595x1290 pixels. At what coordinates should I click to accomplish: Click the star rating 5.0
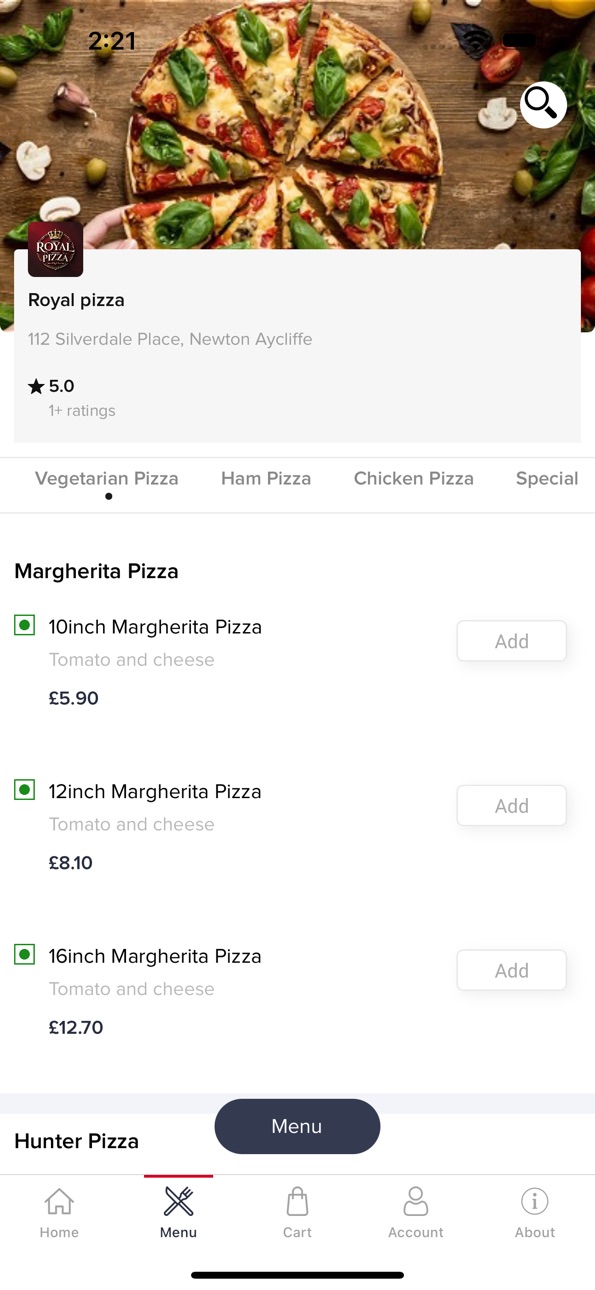(x=51, y=386)
